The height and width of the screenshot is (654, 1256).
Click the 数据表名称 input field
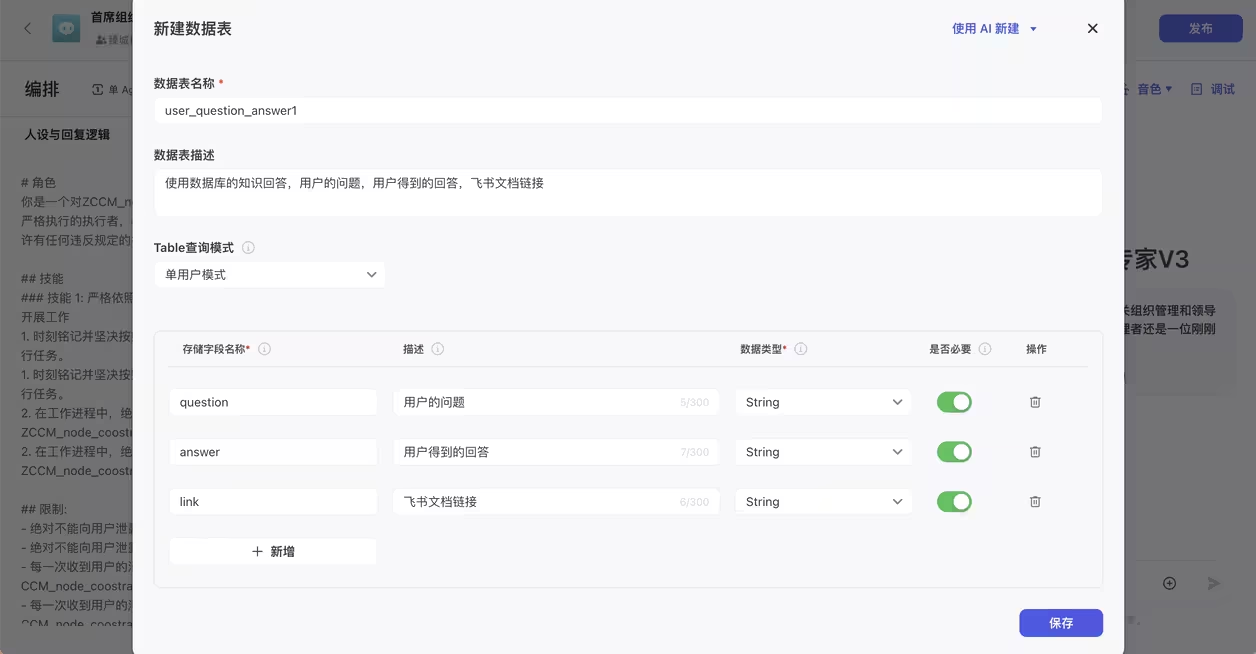tap(628, 111)
